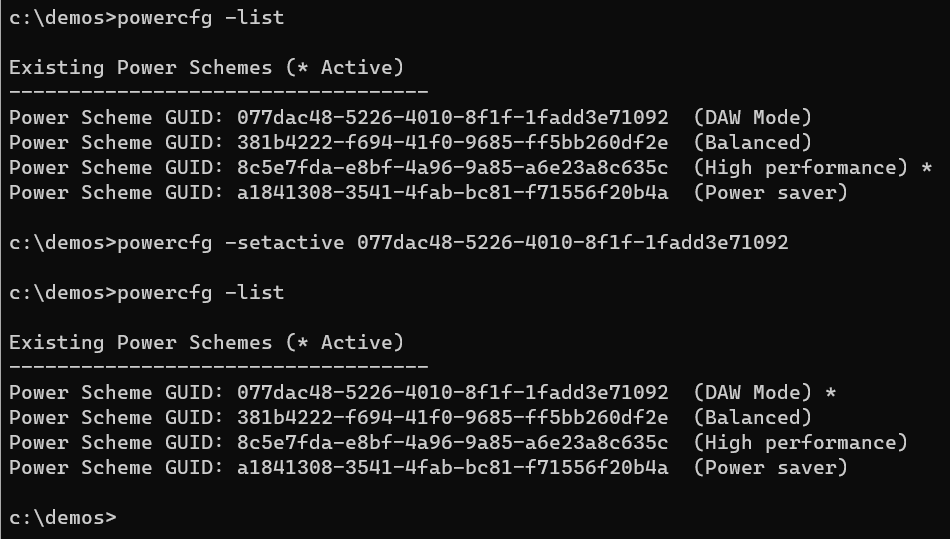Click the GUID argument of the setactive command
The height and width of the screenshot is (539, 950).
pos(572,242)
